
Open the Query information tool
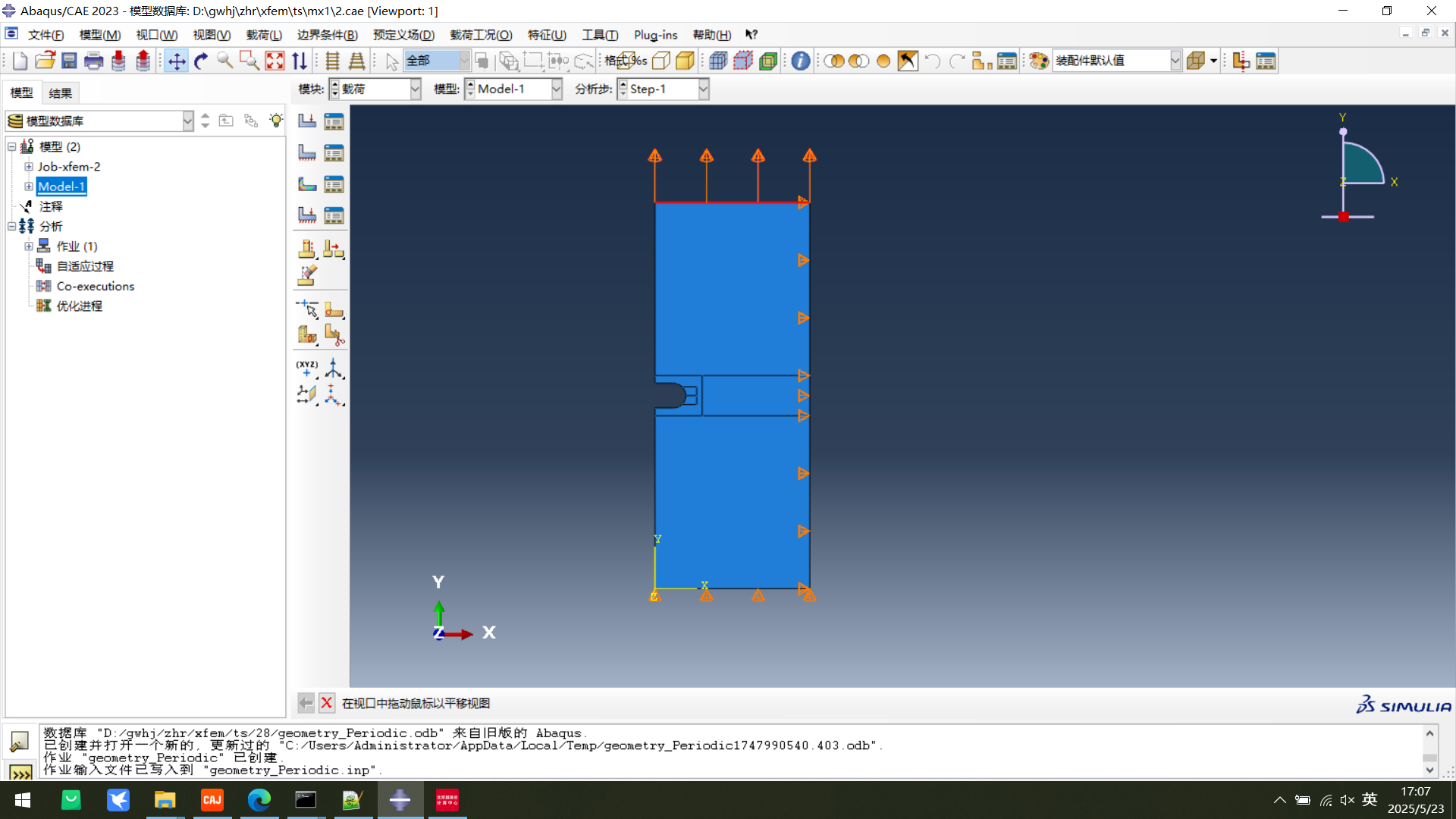click(x=800, y=61)
